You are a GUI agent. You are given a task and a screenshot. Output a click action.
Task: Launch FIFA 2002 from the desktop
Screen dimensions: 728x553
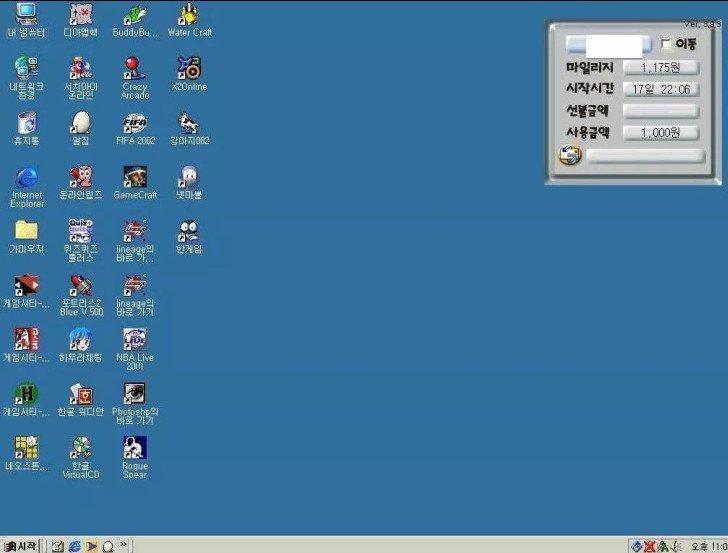134,123
